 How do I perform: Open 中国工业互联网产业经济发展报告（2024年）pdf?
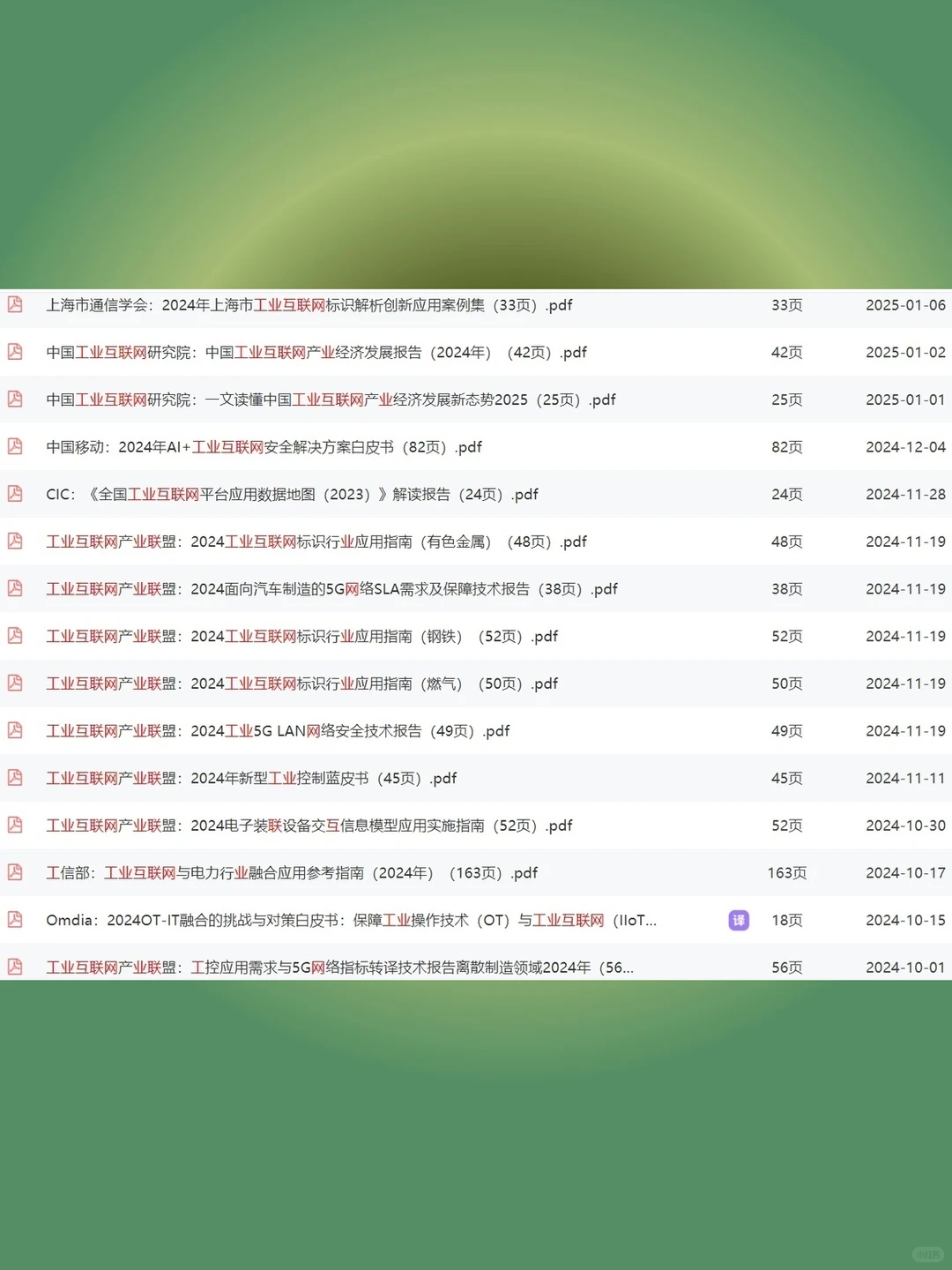[316, 353]
